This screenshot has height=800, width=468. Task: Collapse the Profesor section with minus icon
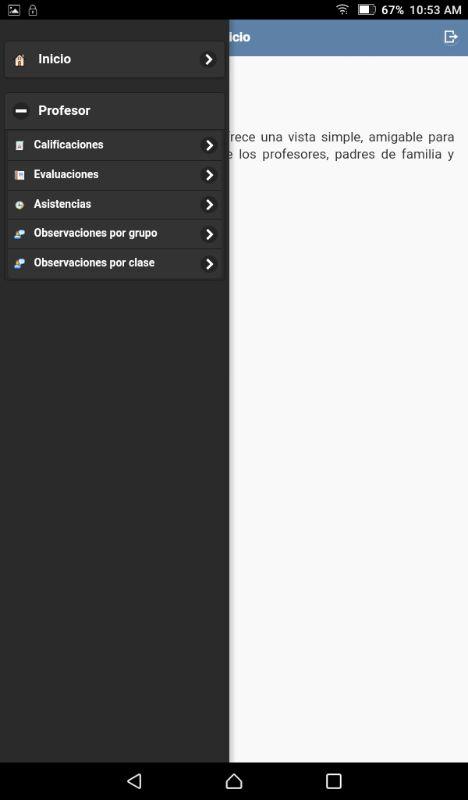coord(21,111)
